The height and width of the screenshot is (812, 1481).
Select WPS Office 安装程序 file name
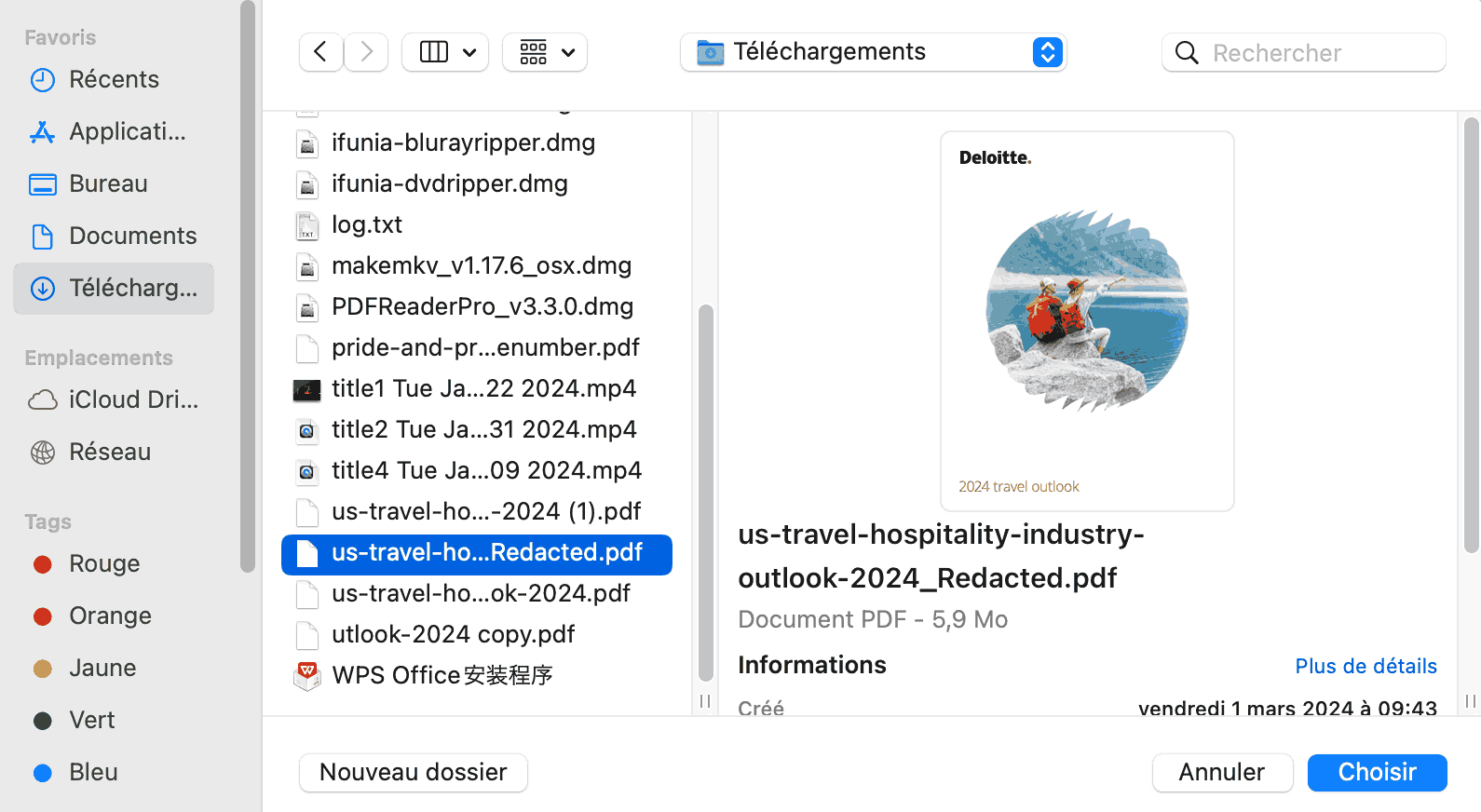pyautogui.click(x=442, y=675)
